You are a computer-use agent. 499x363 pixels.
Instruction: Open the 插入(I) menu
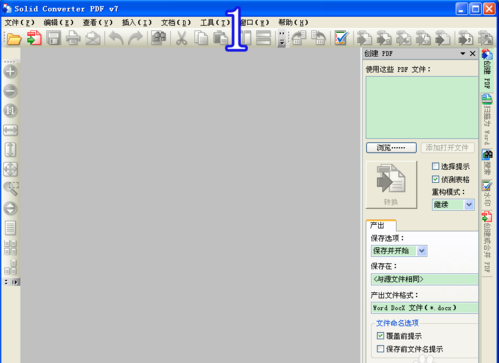click(x=137, y=23)
